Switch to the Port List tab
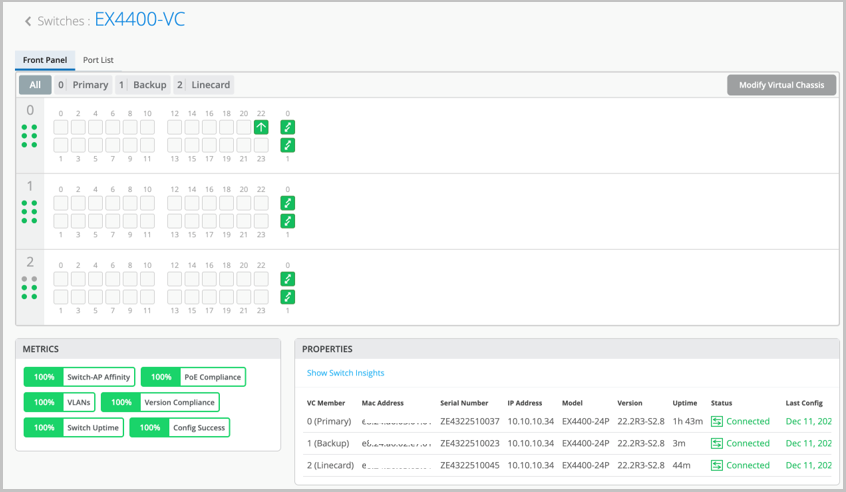 [98, 60]
